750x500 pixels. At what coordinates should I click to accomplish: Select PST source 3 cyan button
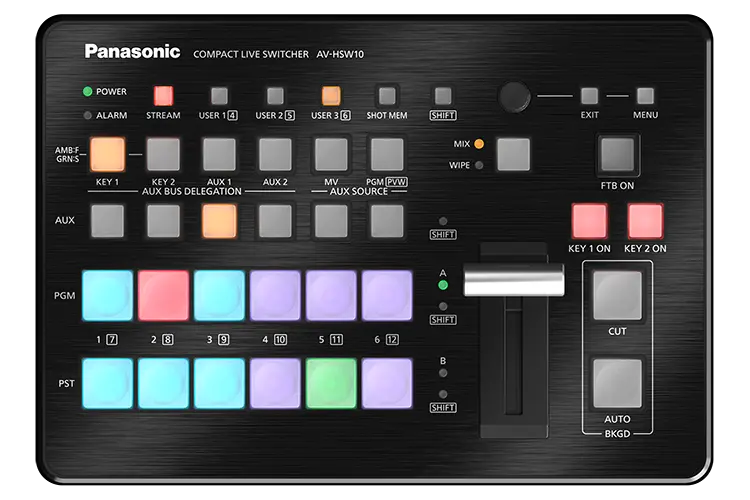(x=219, y=383)
